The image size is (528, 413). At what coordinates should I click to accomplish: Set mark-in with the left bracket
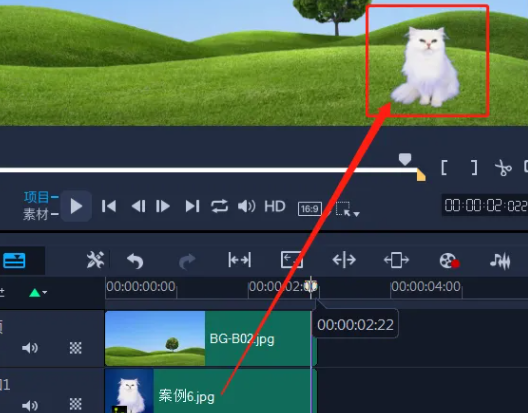[x=444, y=167]
